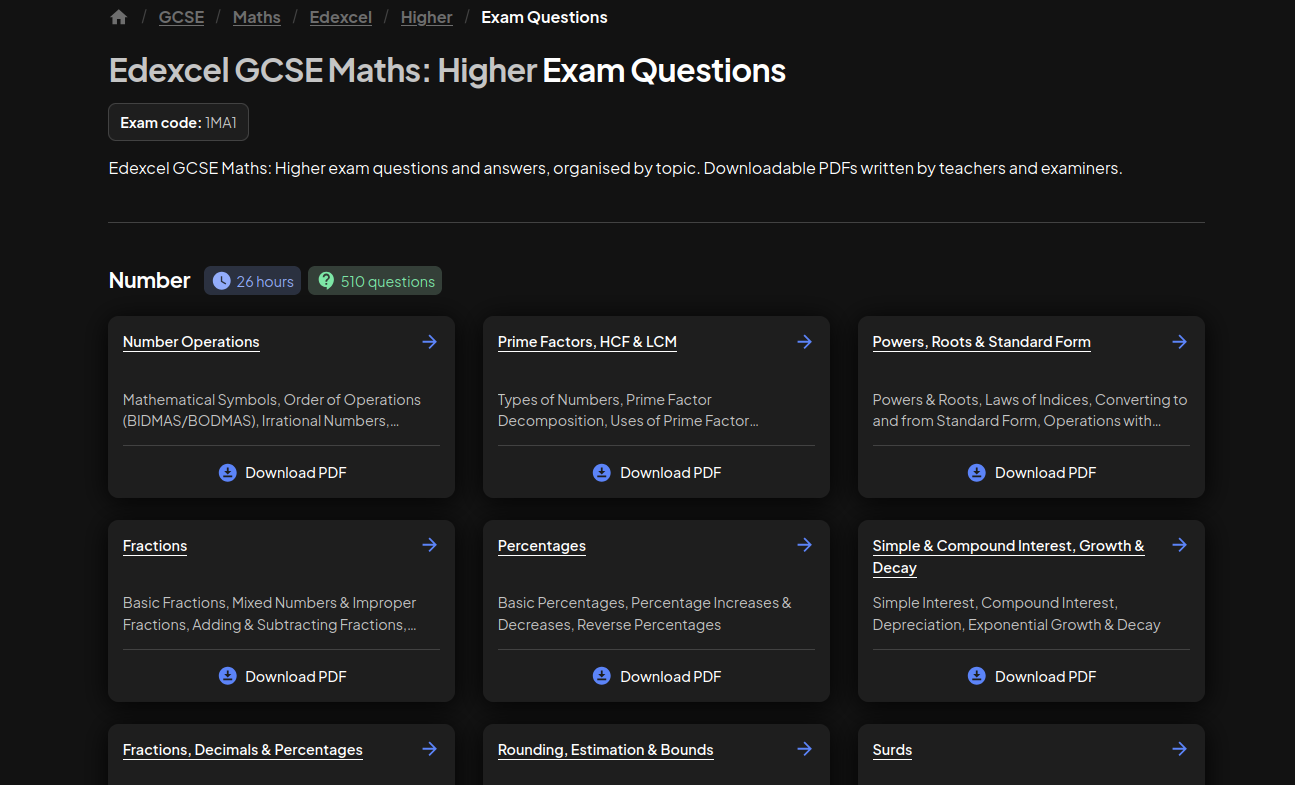Click the arrow icon on Surds card
Screen dimensions: 1295x785
pyautogui.click(x=1179, y=749)
